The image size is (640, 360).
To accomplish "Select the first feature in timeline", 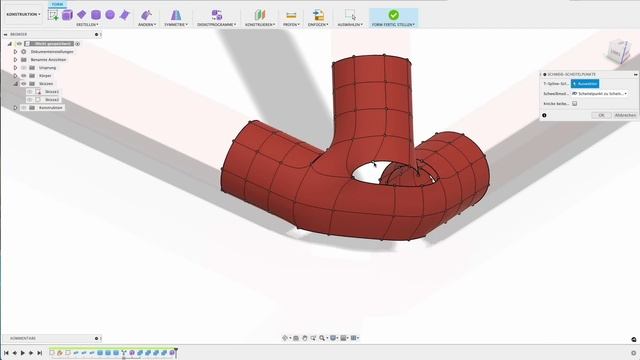I will click(52, 352).
